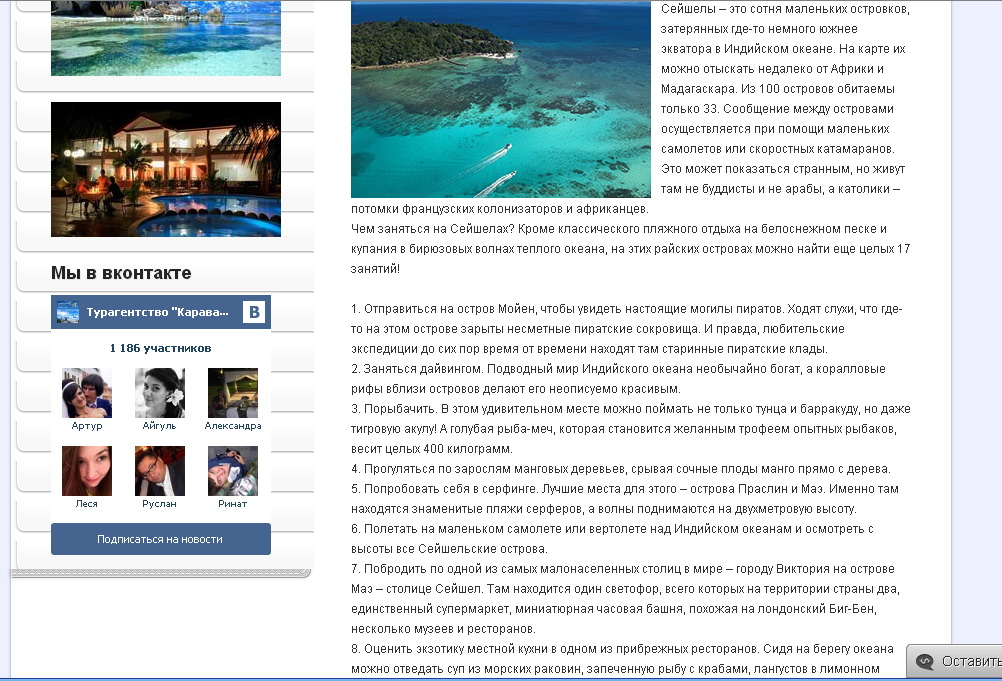Open the night hotel pool photo

tap(166, 169)
